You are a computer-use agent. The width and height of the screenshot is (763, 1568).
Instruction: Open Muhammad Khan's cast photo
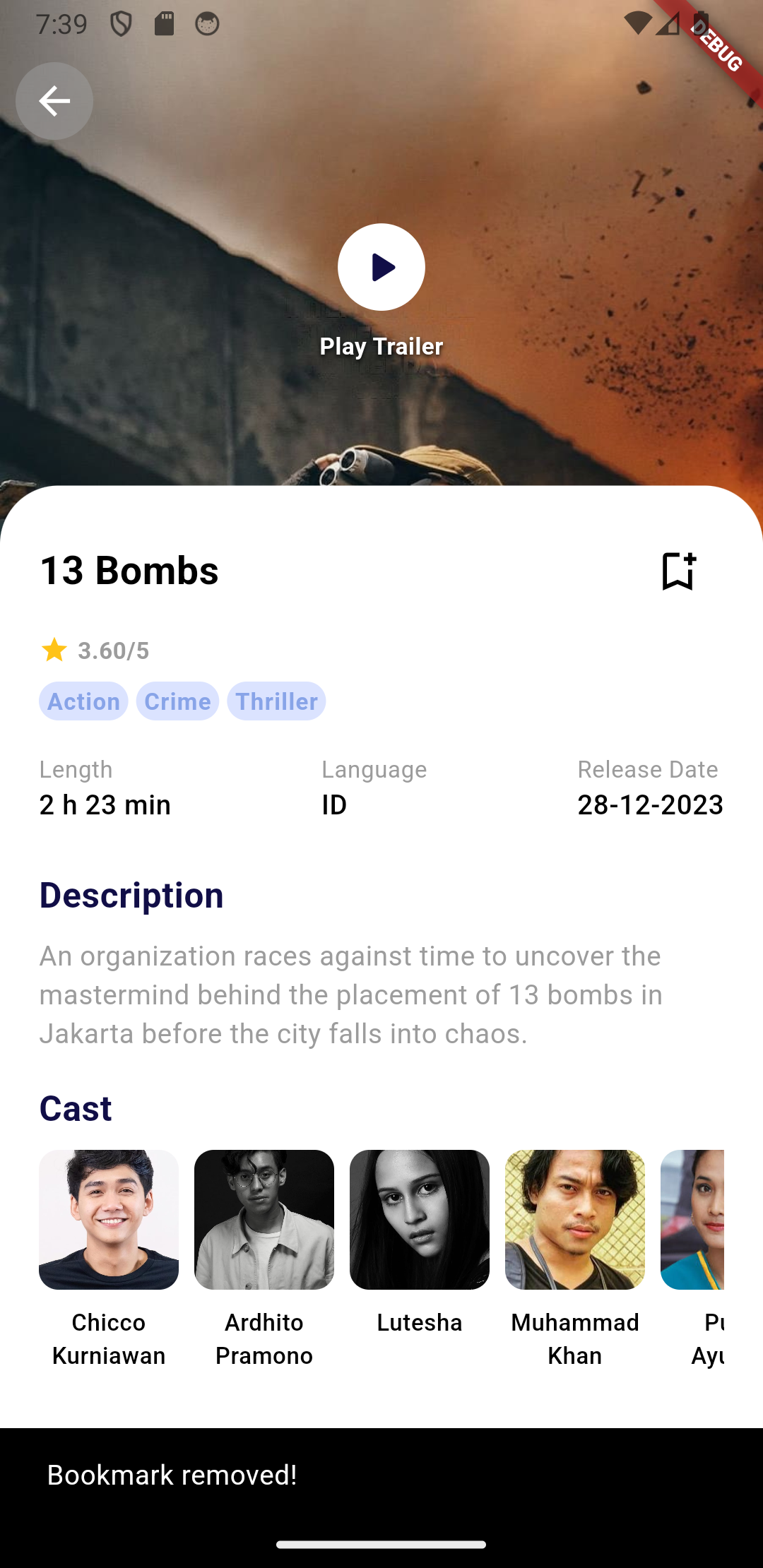coord(575,1220)
